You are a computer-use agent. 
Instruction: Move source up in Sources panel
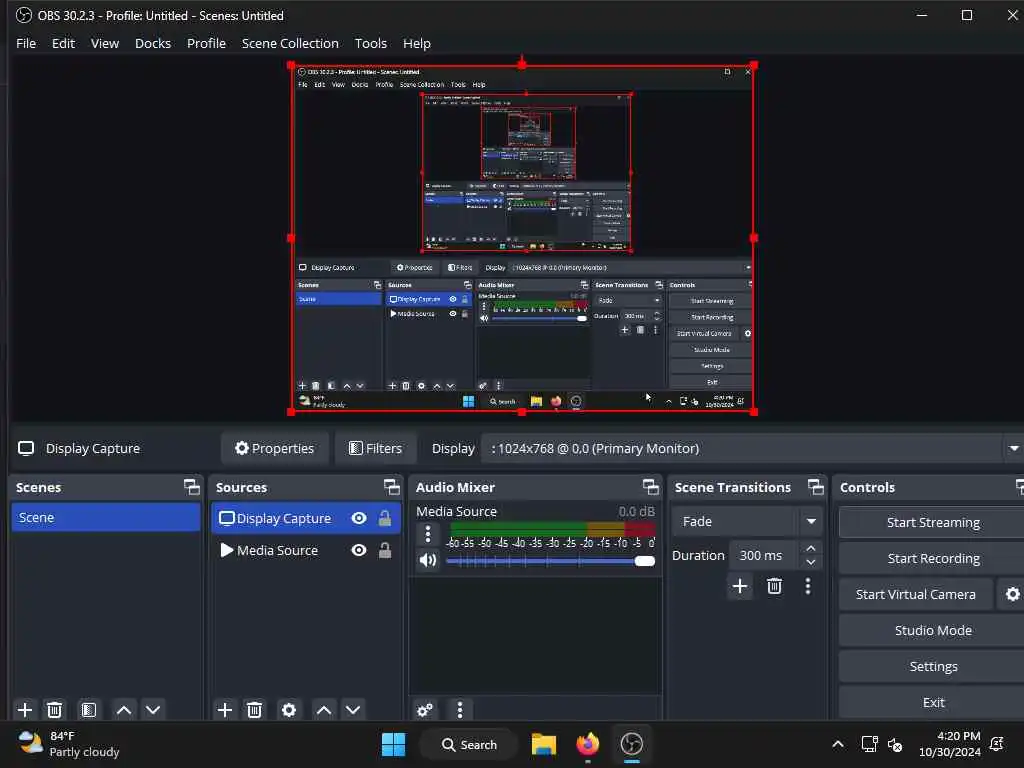pos(323,710)
